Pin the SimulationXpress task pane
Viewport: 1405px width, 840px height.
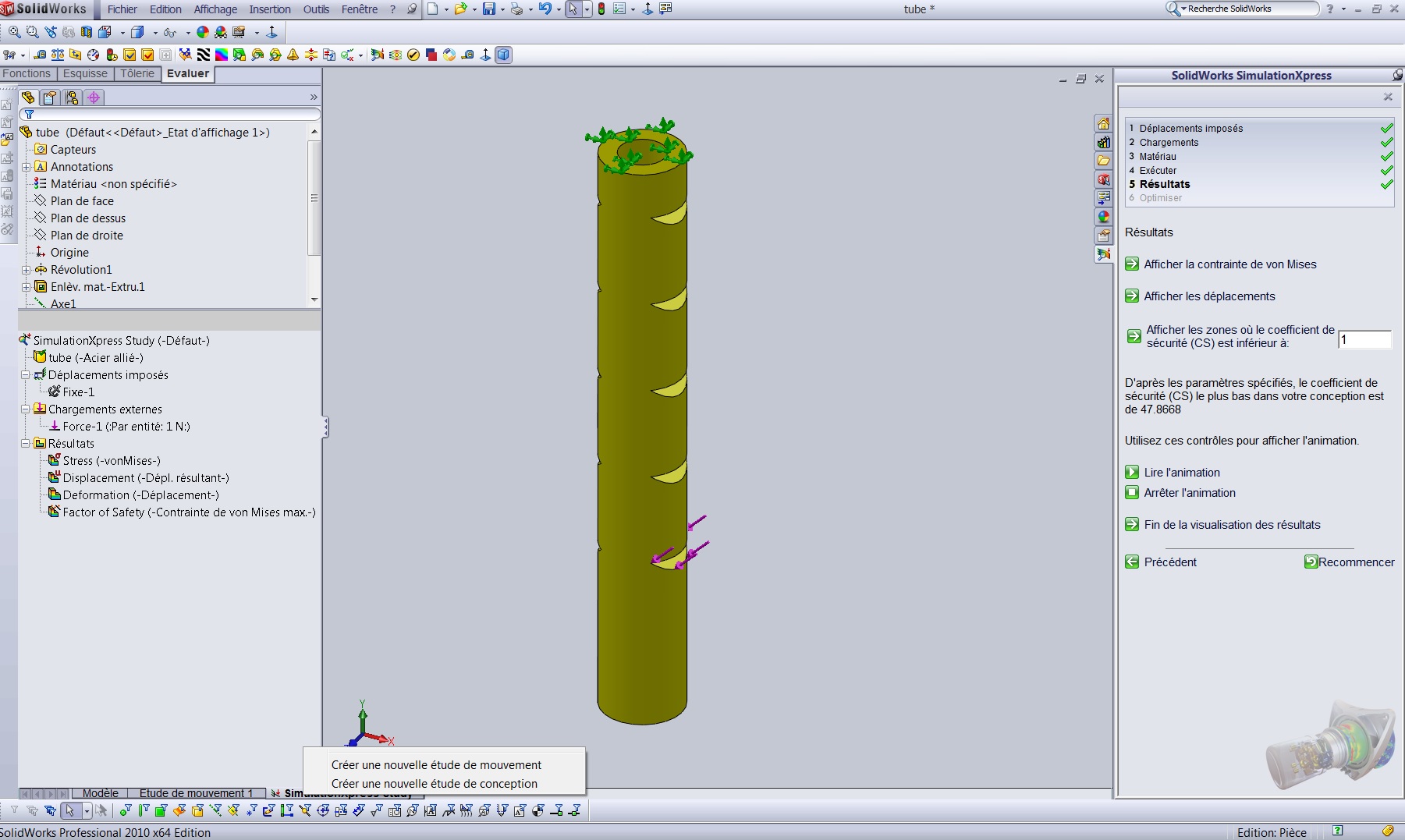[x=1397, y=75]
